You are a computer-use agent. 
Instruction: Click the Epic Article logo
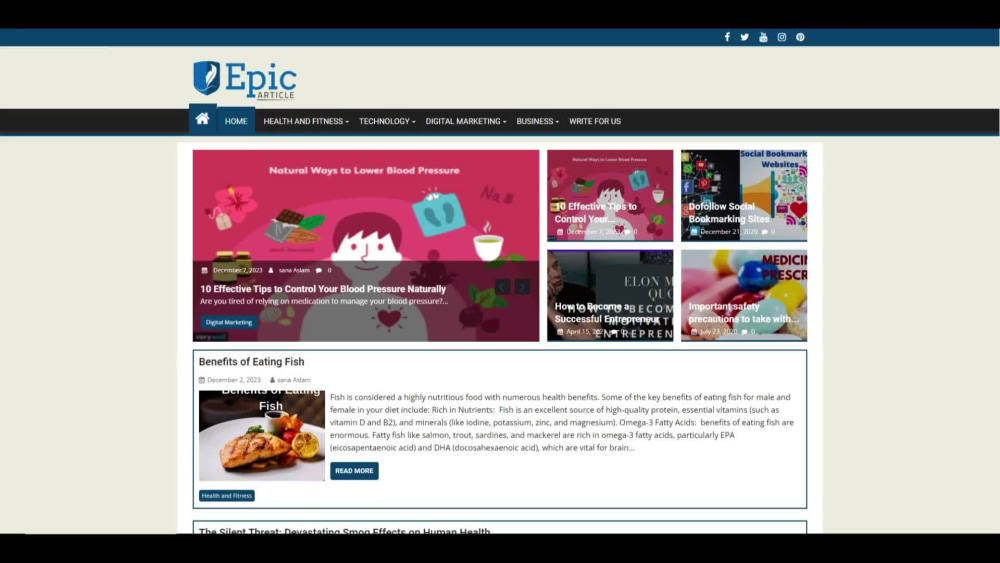(245, 80)
